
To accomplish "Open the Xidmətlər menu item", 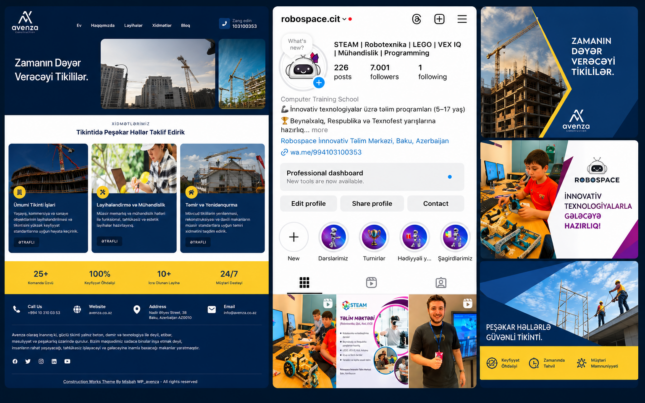I will [162, 25].
